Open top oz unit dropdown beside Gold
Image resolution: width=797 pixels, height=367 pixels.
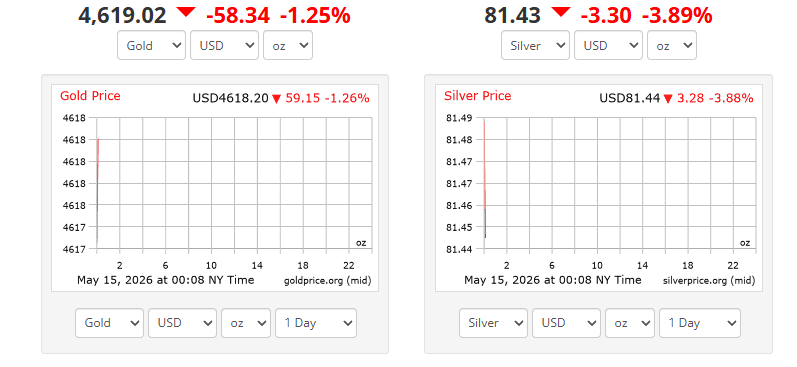288,45
